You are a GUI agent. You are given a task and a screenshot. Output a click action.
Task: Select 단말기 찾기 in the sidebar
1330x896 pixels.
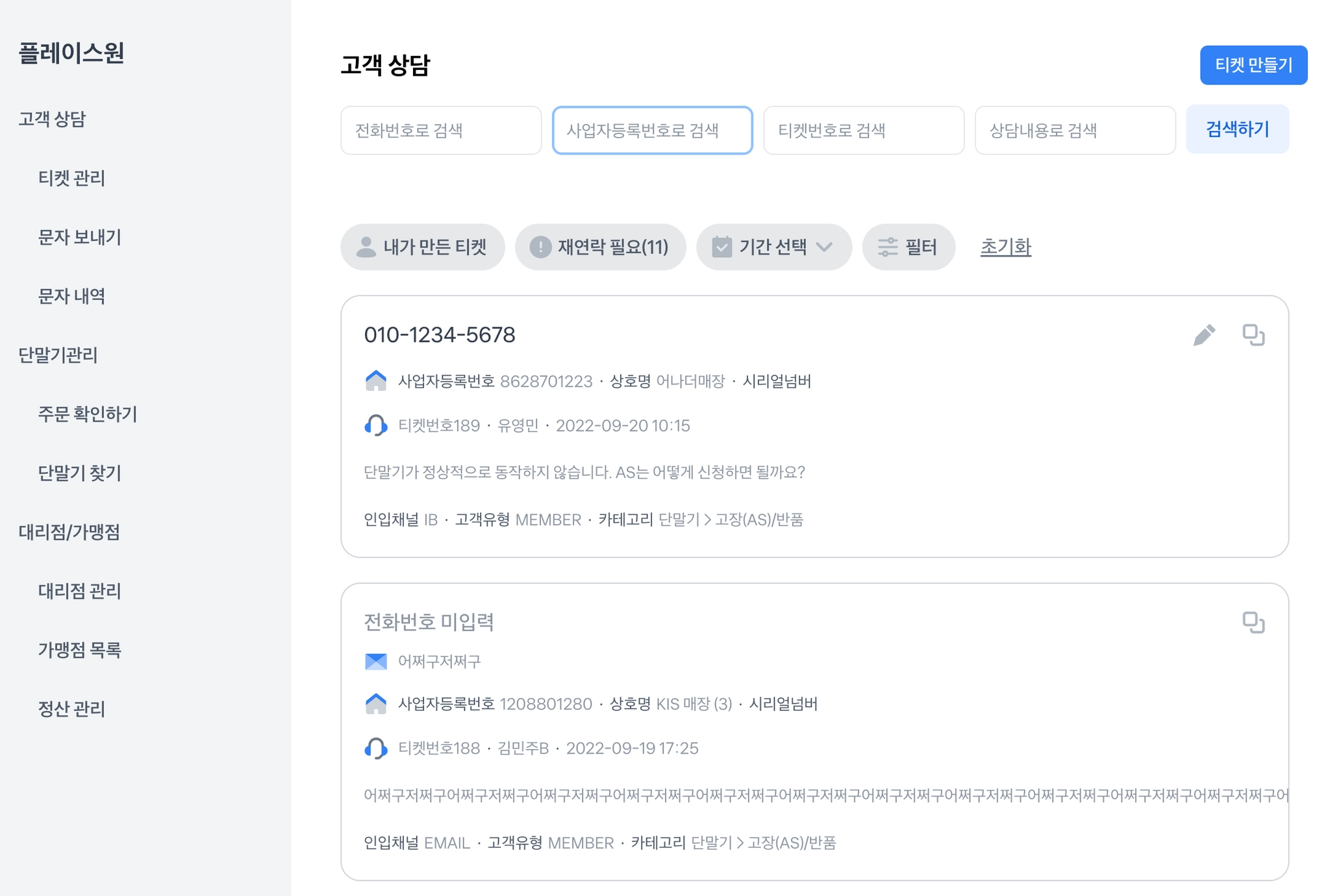79,473
